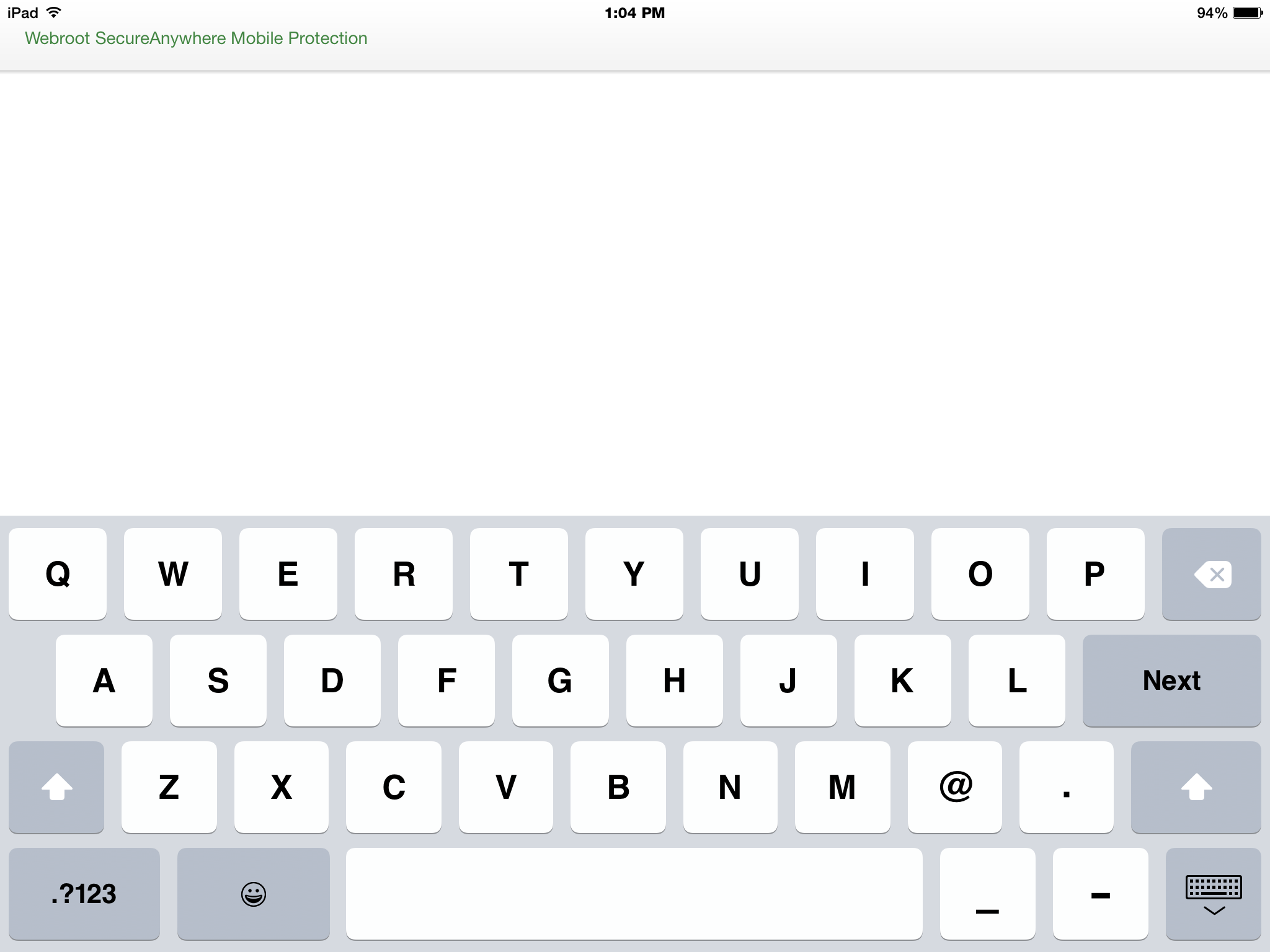Viewport: 1270px width, 952px height.
Task: Tap the 94% battery percentage
Action: (1212, 13)
